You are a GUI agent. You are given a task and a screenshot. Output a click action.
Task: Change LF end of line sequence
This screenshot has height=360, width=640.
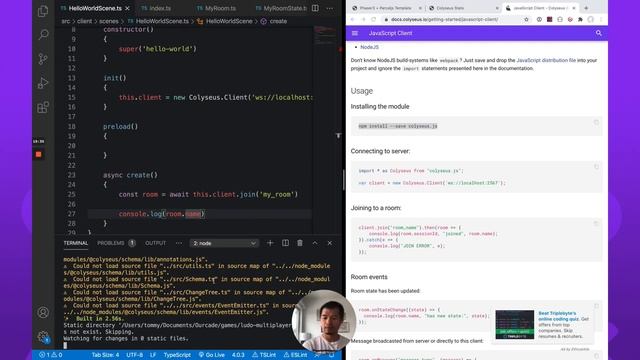(x=153, y=355)
